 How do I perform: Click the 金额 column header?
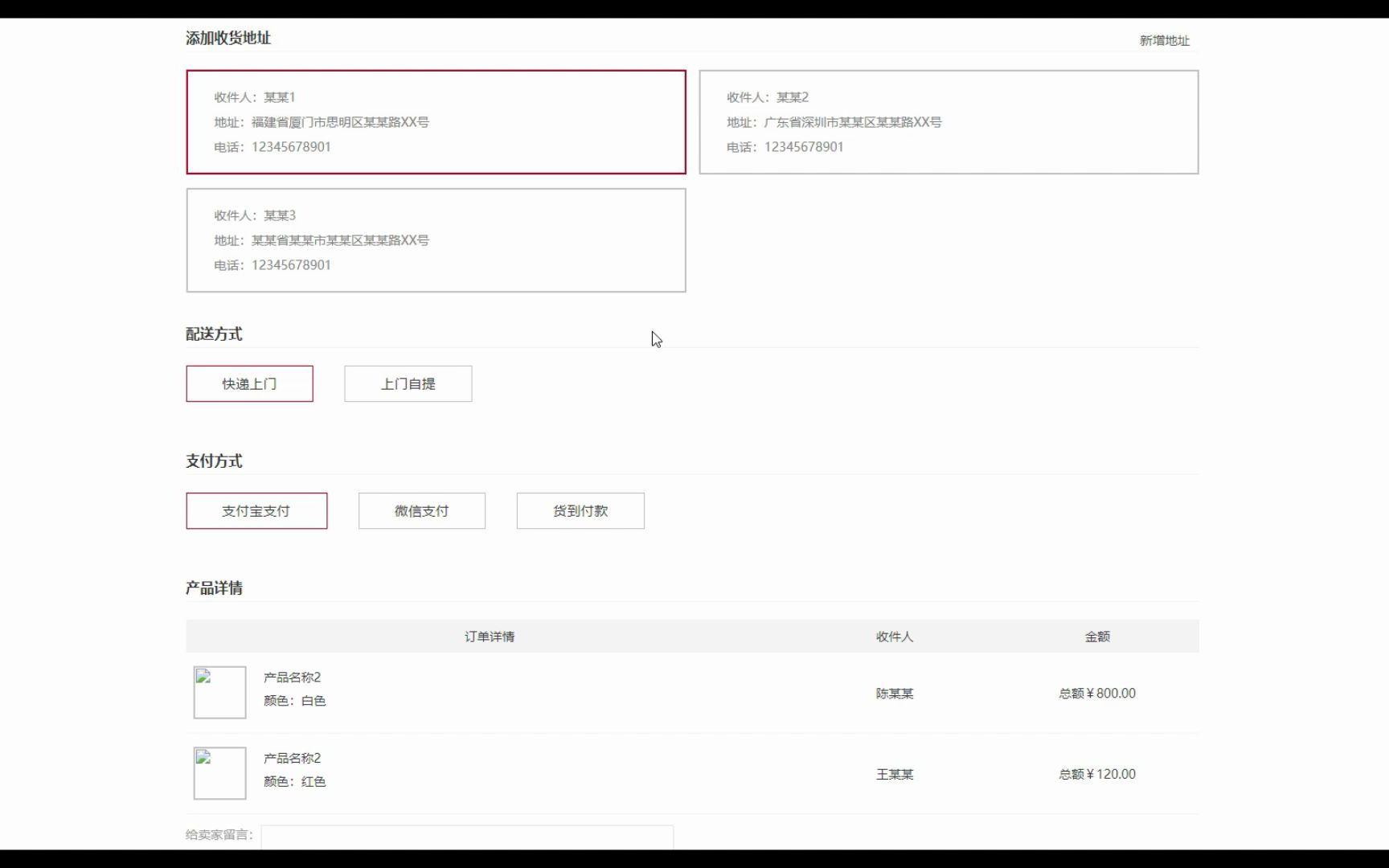click(x=1097, y=637)
